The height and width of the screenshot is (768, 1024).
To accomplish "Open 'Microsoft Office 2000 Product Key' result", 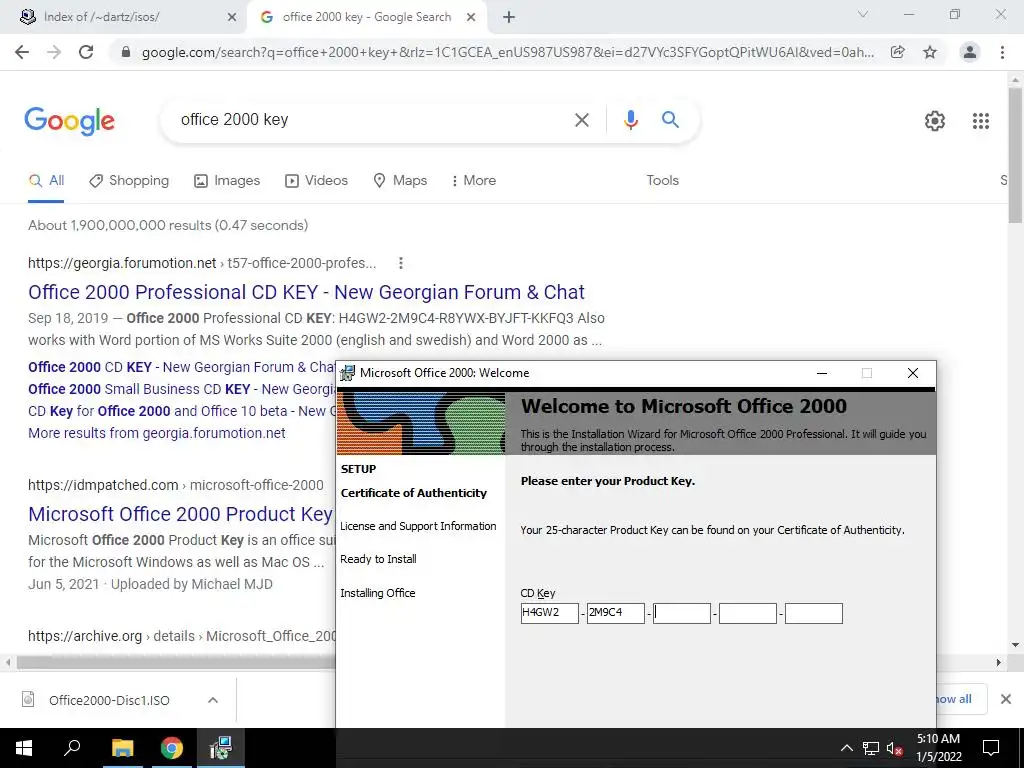I will pyautogui.click(x=180, y=515).
